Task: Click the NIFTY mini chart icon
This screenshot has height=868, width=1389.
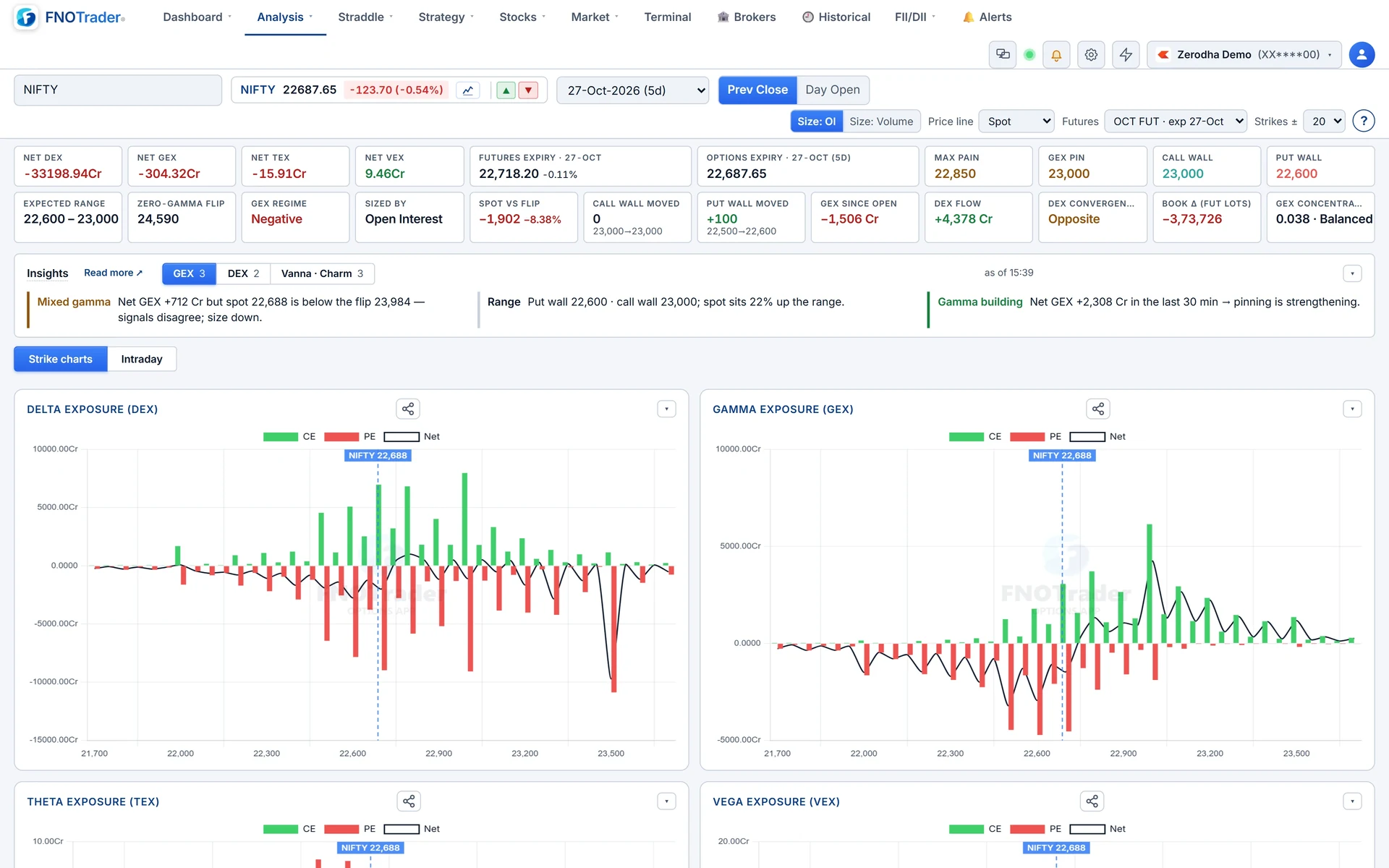Action: pos(468,90)
